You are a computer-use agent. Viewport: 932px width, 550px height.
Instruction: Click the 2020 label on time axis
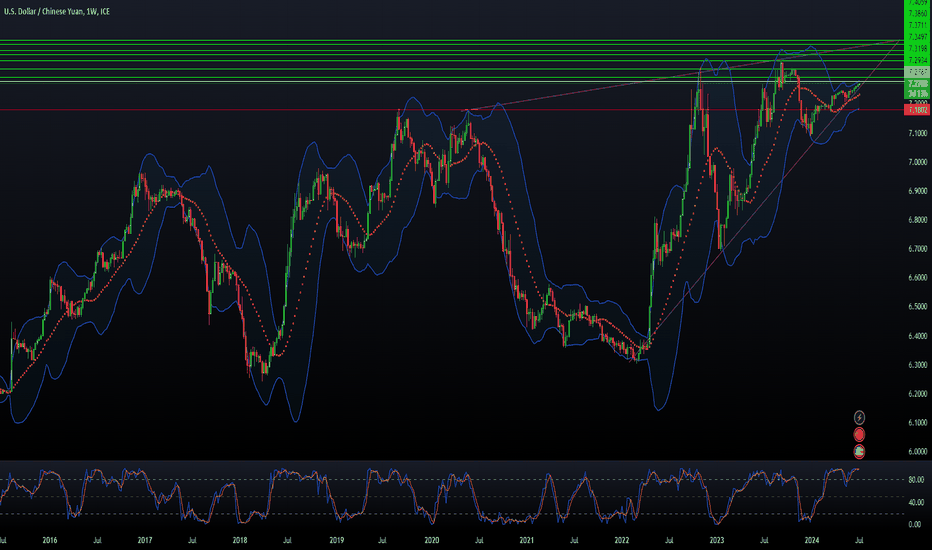[432, 540]
